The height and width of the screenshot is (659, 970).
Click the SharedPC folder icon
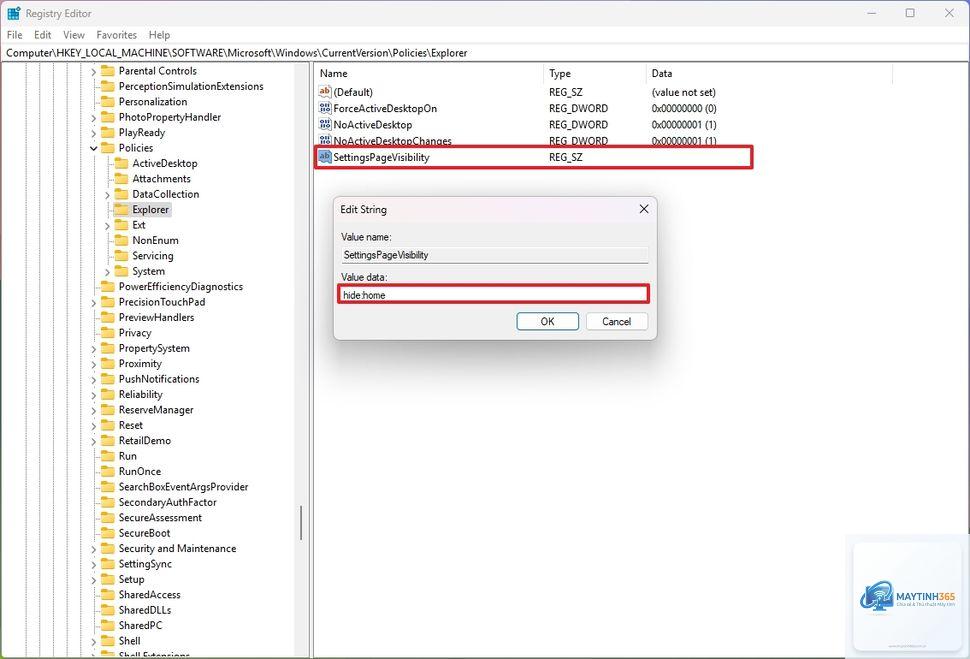point(108,625)
